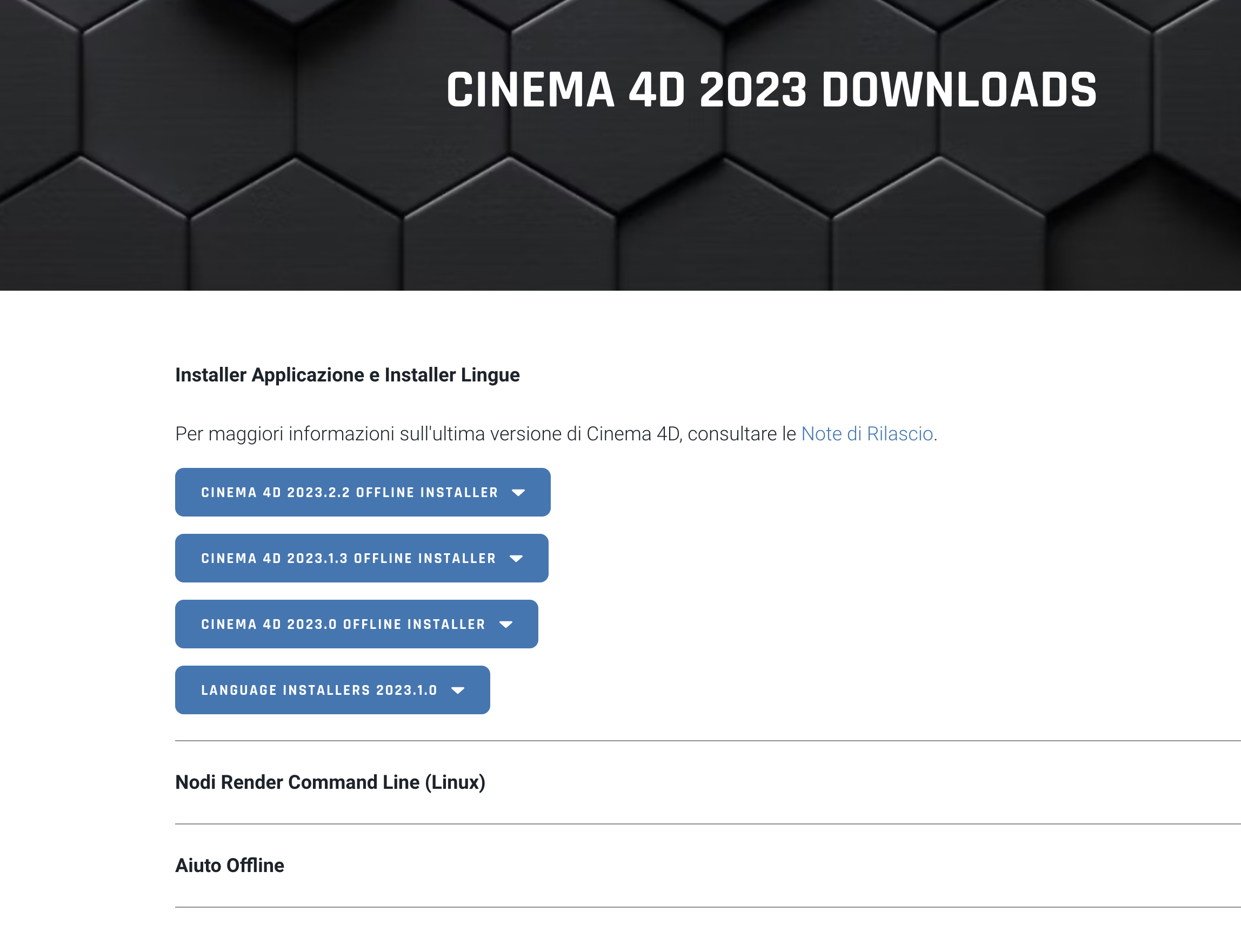
Task: Click the divider line below Language Installers button
Action: click(x=680, y=741)
